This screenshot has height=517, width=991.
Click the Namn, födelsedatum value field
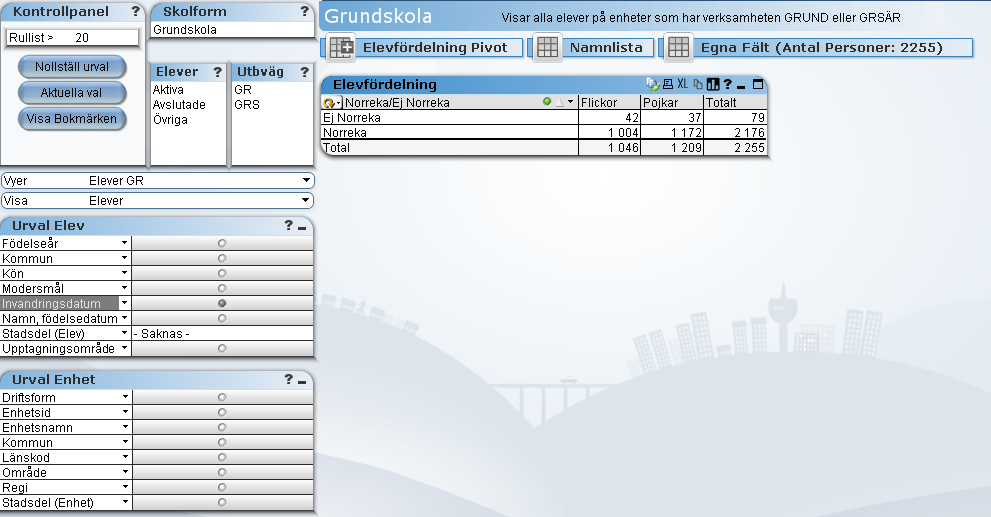pos(222,318)
